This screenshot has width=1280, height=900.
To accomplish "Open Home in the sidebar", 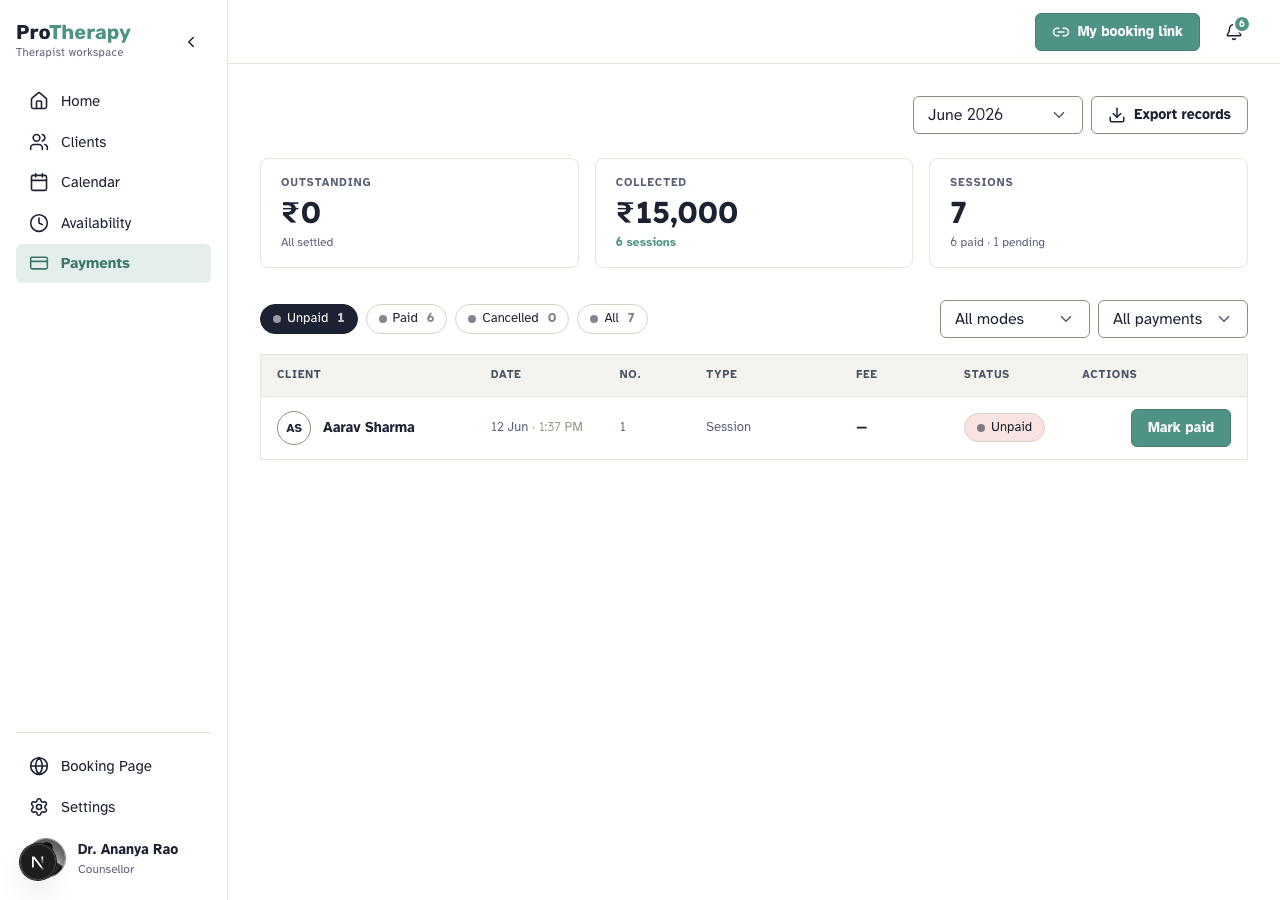I will coord(113,101).
